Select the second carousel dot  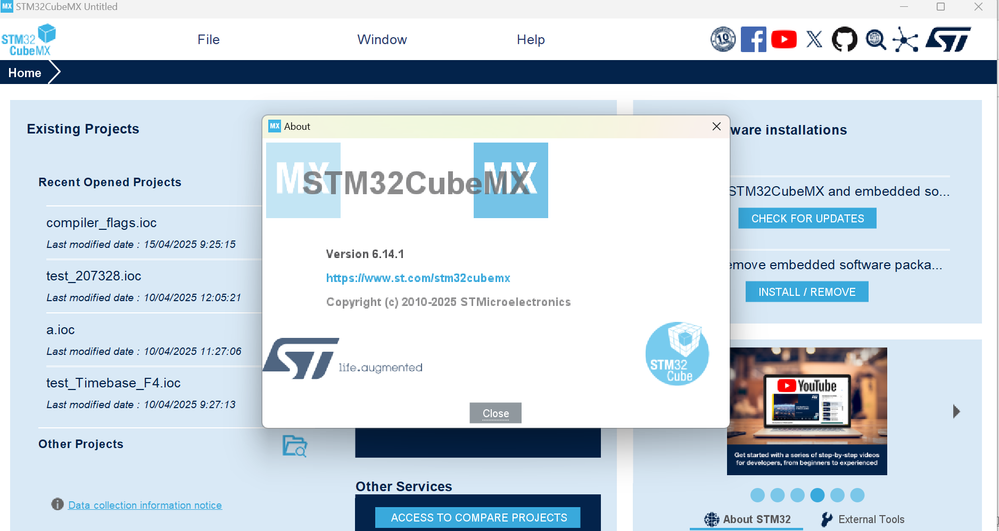(x=777, y=495)
